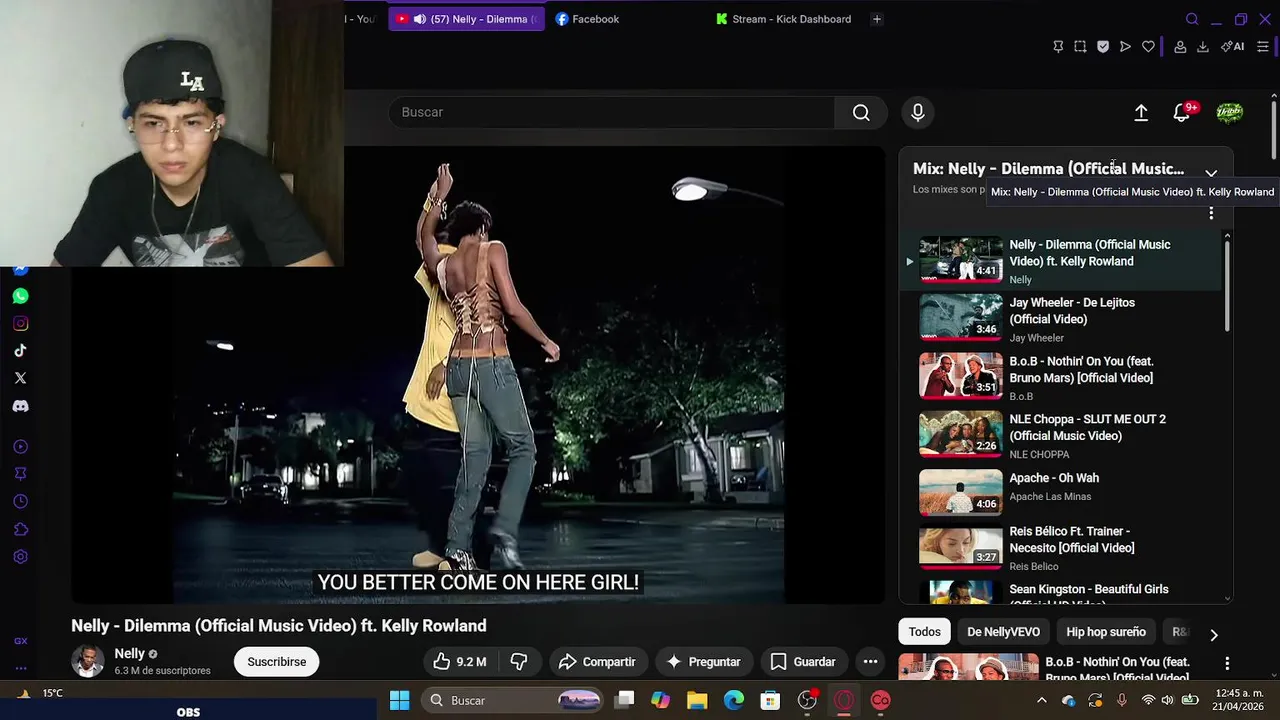1280x720 pixels.
Task: Open the Easy Setup sliders icon
Action: (x=1263, y=46)
